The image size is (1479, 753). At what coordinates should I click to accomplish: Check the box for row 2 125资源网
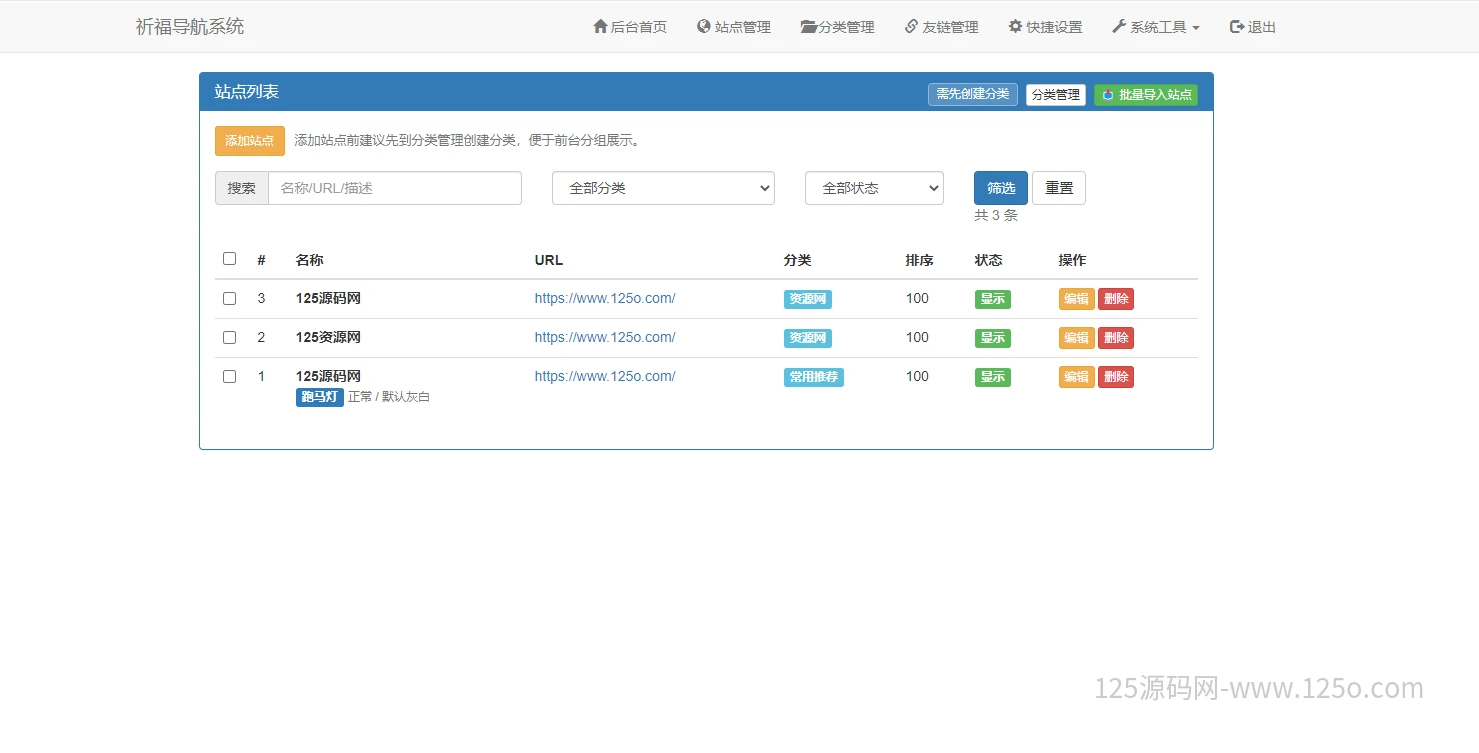point(229,337)
